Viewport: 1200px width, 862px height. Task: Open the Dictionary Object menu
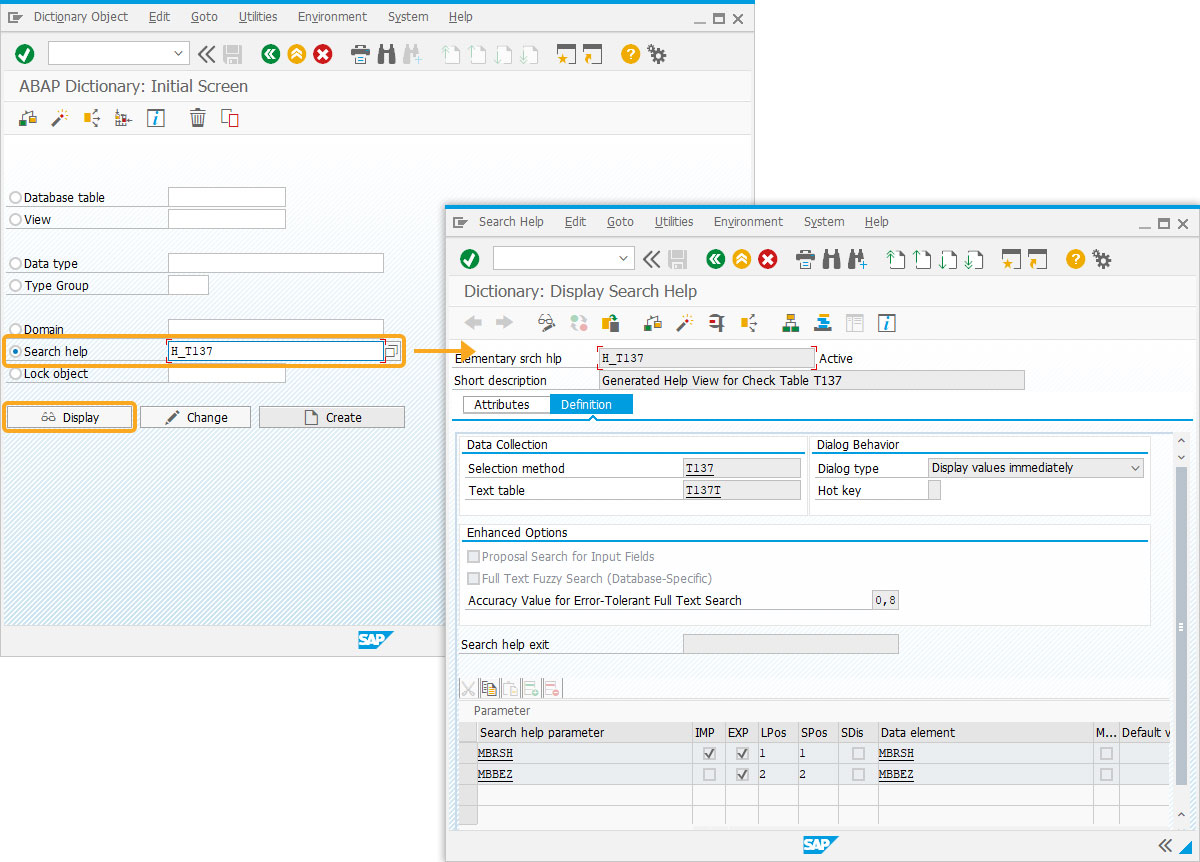[81, 17]
